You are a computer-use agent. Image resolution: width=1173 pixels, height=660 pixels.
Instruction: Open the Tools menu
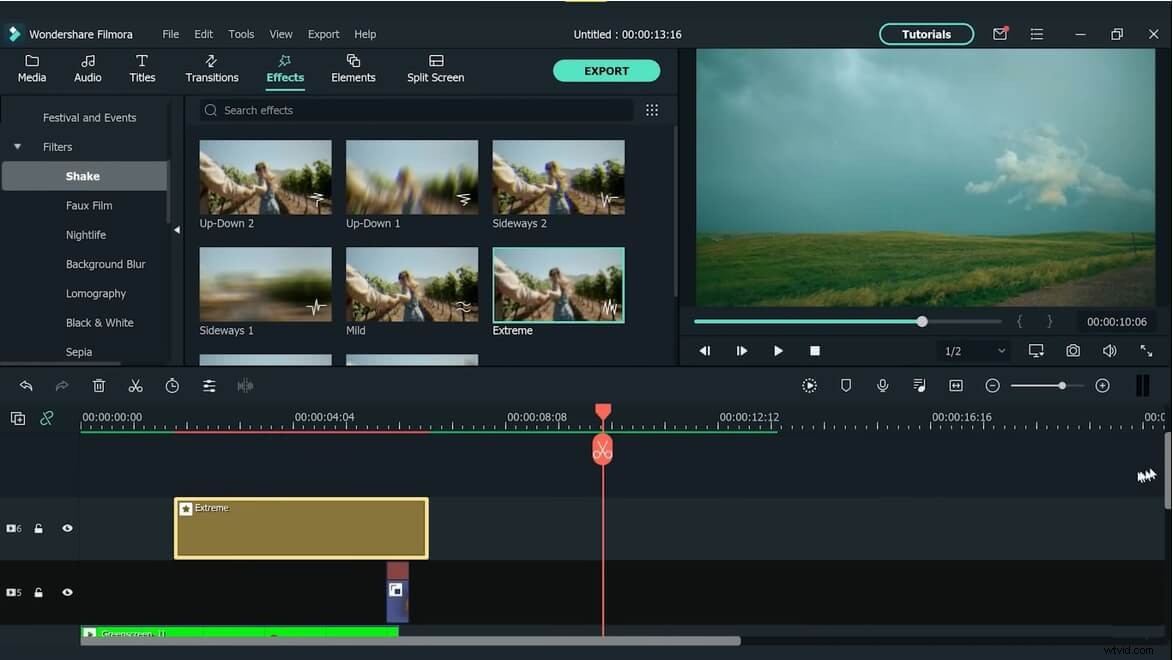click(x=241, y=34)
